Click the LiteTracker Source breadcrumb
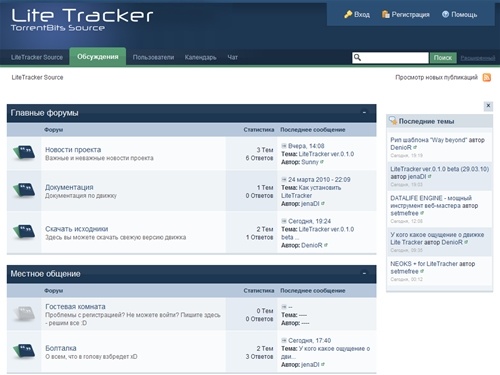The height and width of the screenshot is (375, 500). (37, 77)
